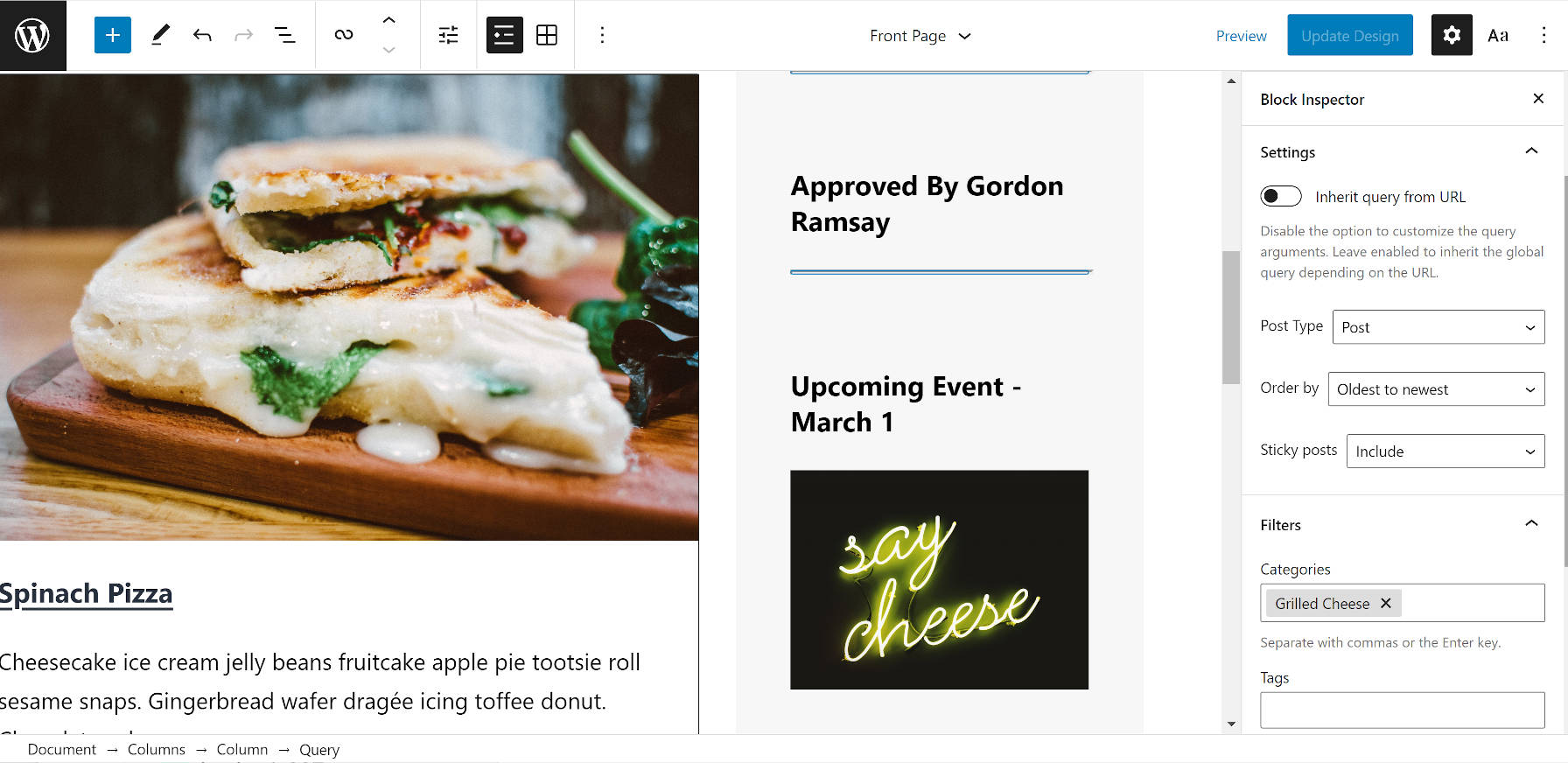Redo the last change

click(x=243, y=35)
